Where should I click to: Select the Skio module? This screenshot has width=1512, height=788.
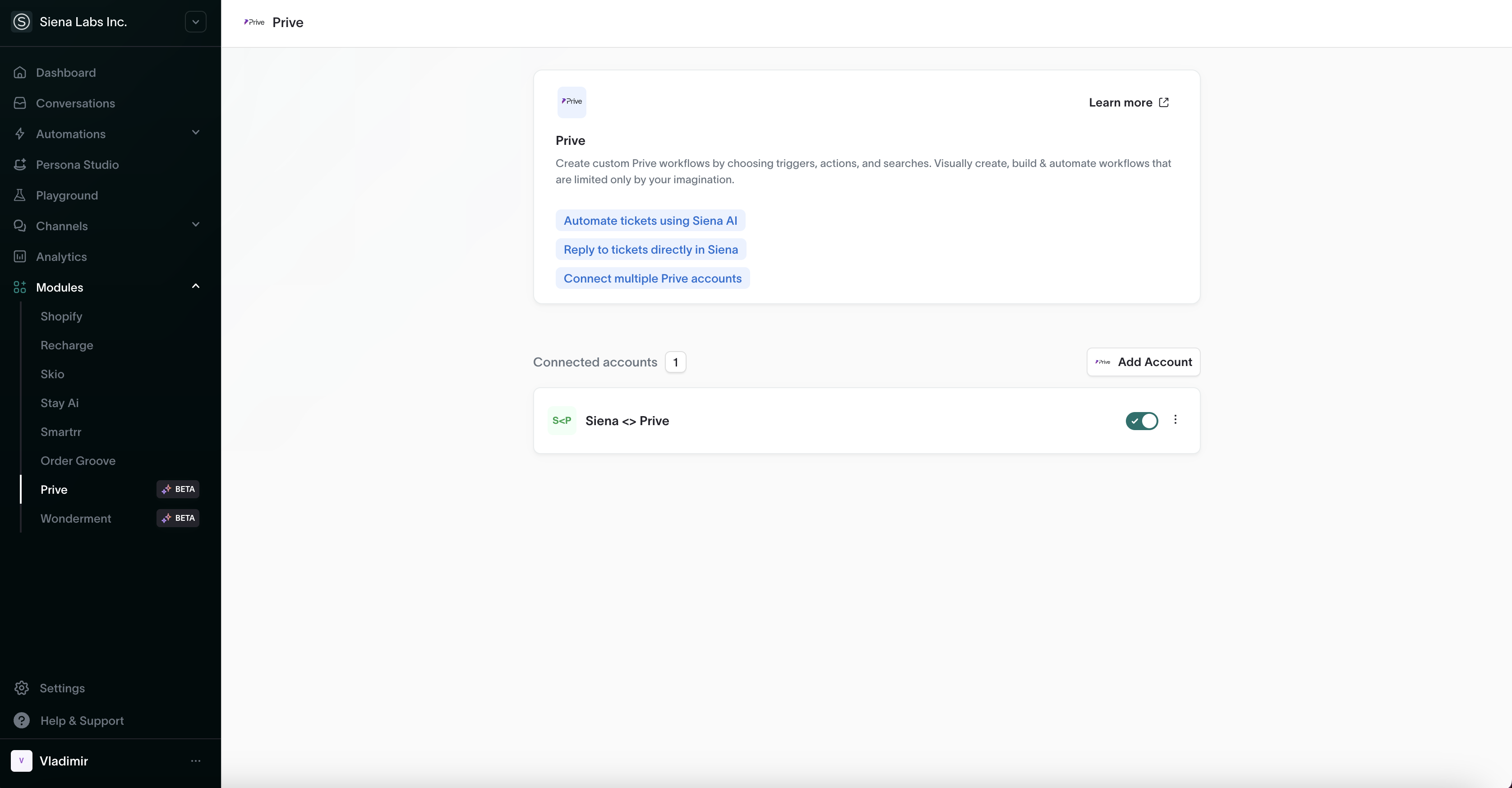coord(52,374)
